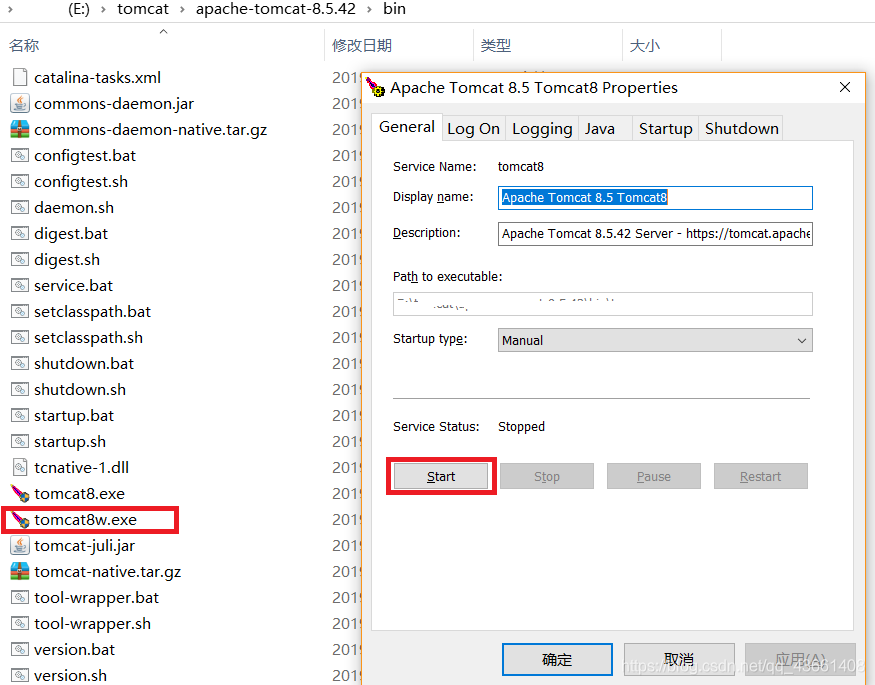
Task: Click the tomcat8w.exe feather icon
Action: pos(20,519)
